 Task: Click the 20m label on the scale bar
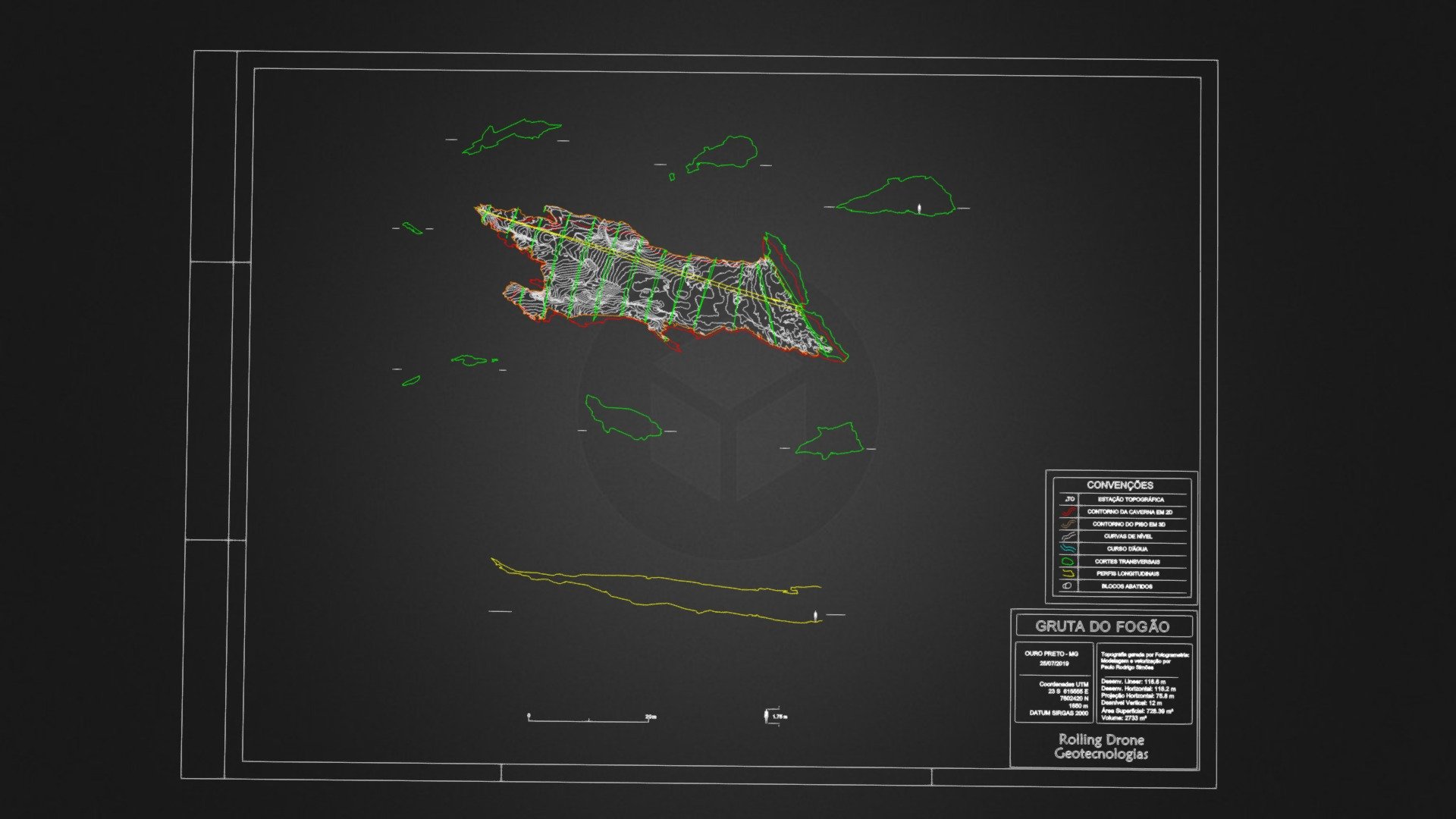coord(651,717)
